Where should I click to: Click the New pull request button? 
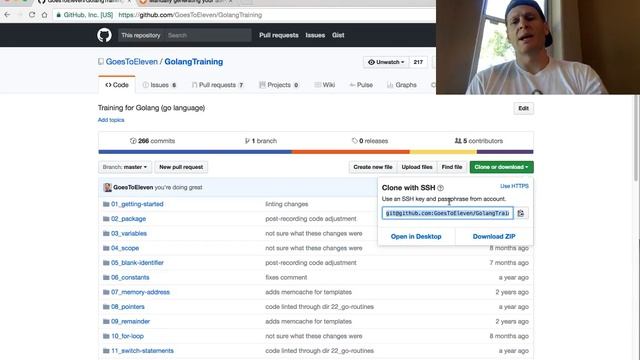click(x=181, y=167)
